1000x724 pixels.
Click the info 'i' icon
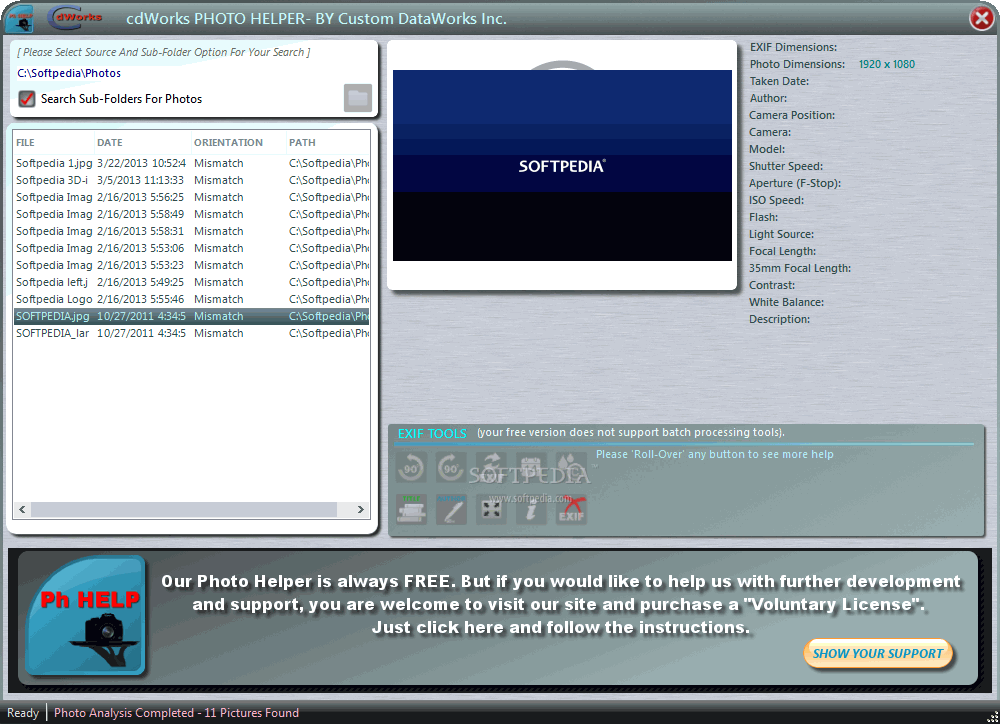point(531,509)
